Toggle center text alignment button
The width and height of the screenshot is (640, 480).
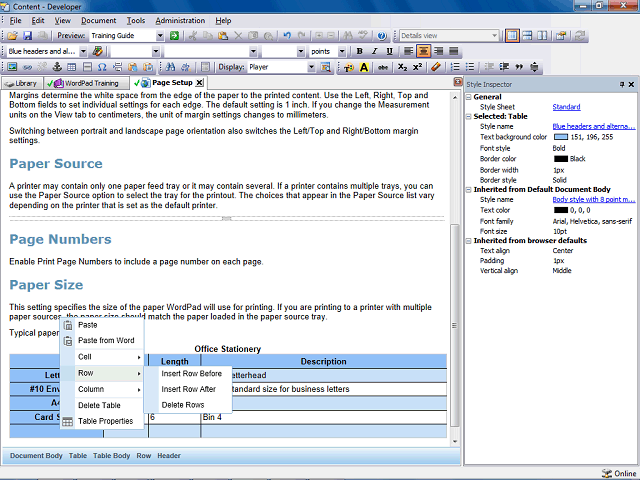click(423, 51)
